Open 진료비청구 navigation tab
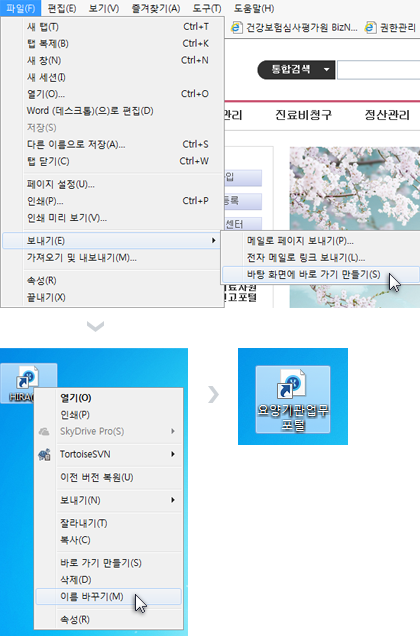The image size is (420, 636). pyautogui.click(x=303, y=115)
